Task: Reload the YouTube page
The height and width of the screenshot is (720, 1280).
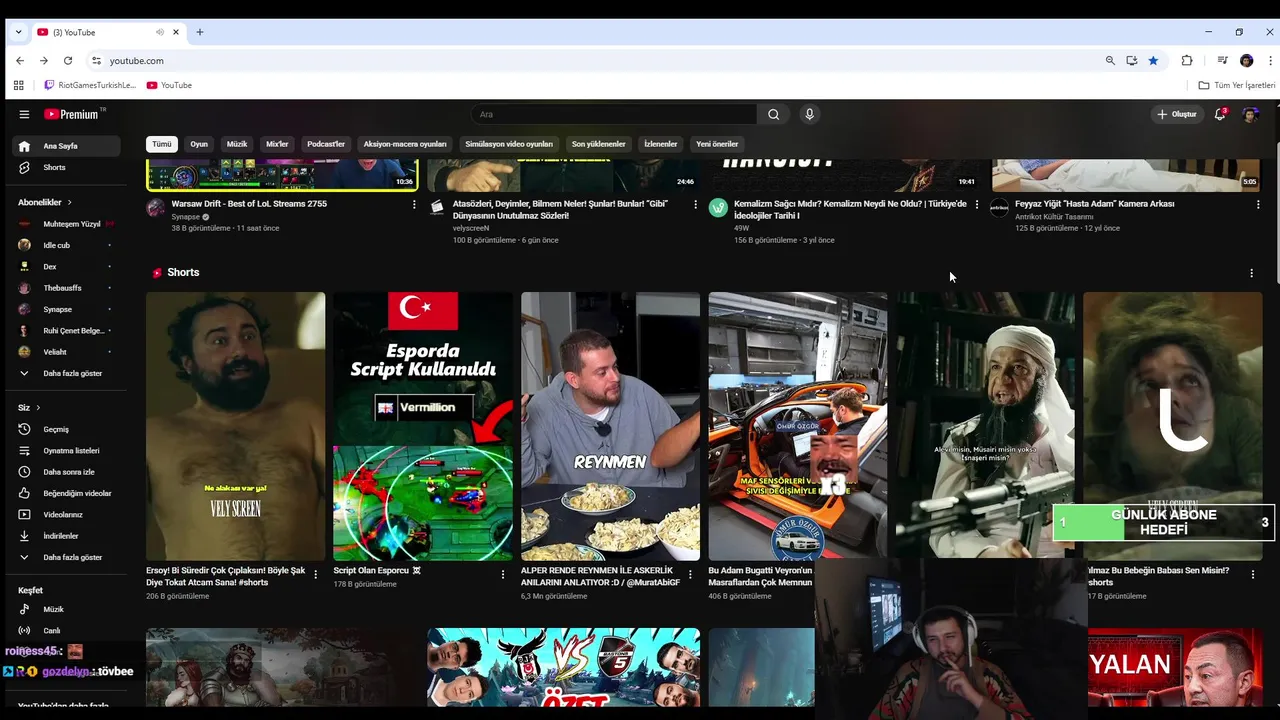Action: pos(67,61)
